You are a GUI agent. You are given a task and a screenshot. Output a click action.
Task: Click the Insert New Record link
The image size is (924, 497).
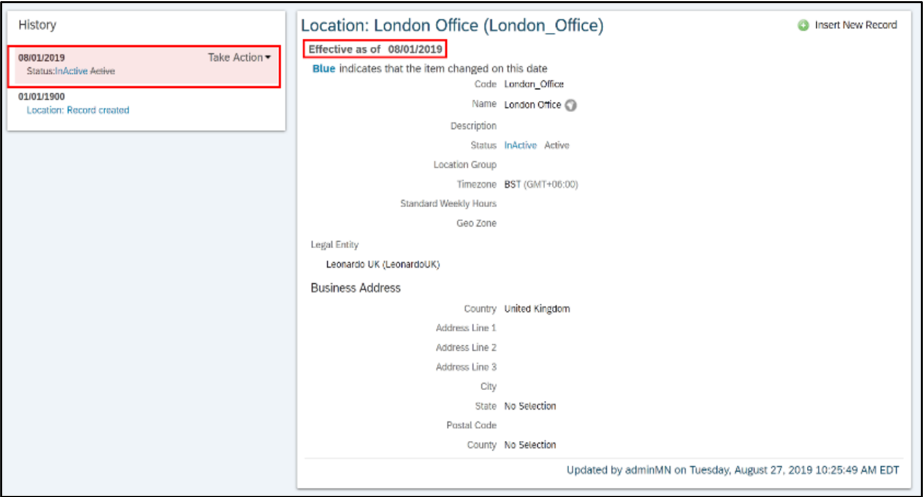(x=856, y=25)
